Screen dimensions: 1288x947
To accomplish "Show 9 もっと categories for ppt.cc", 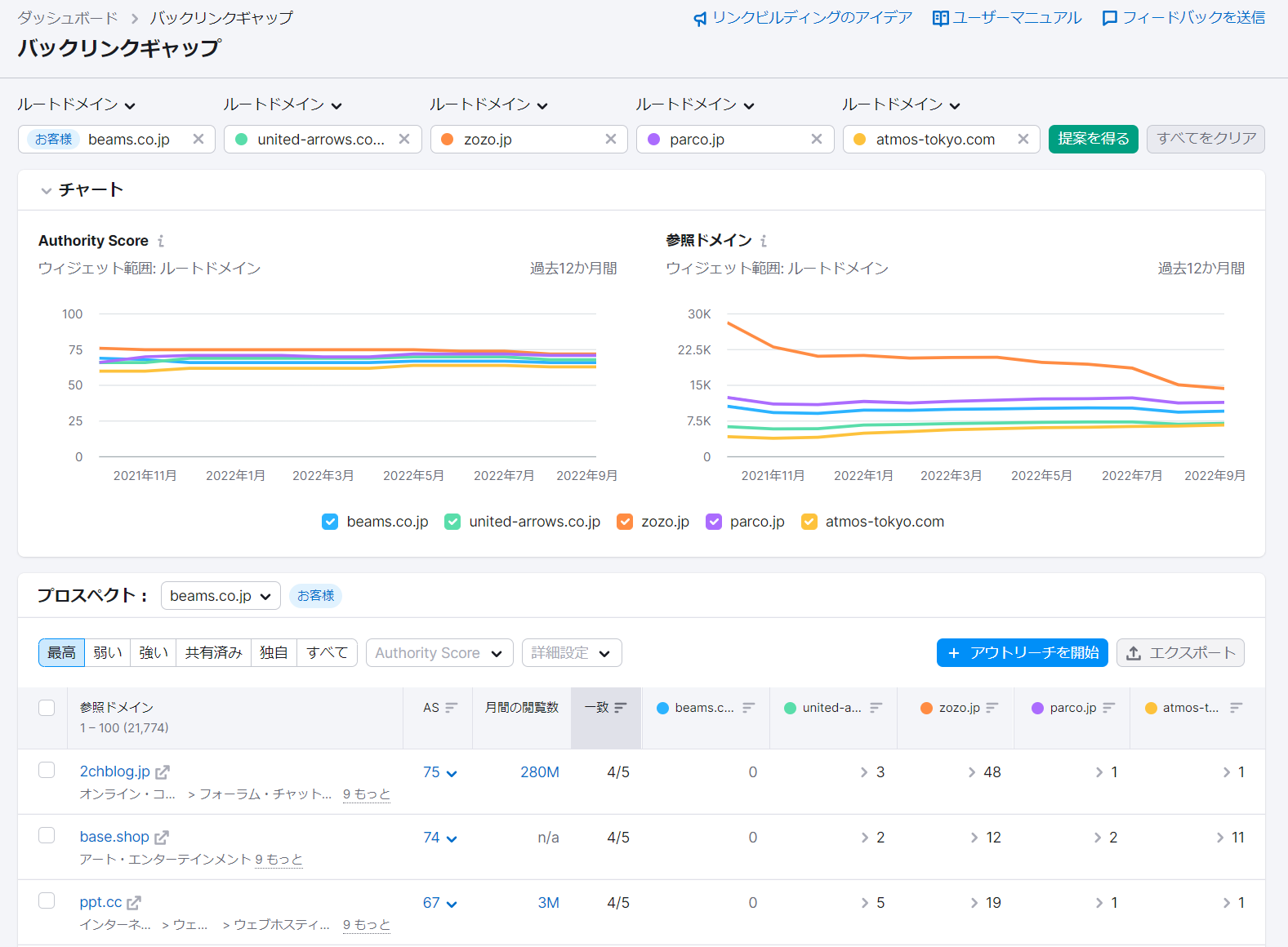I will pyautogui.click(x=367, y=925).
